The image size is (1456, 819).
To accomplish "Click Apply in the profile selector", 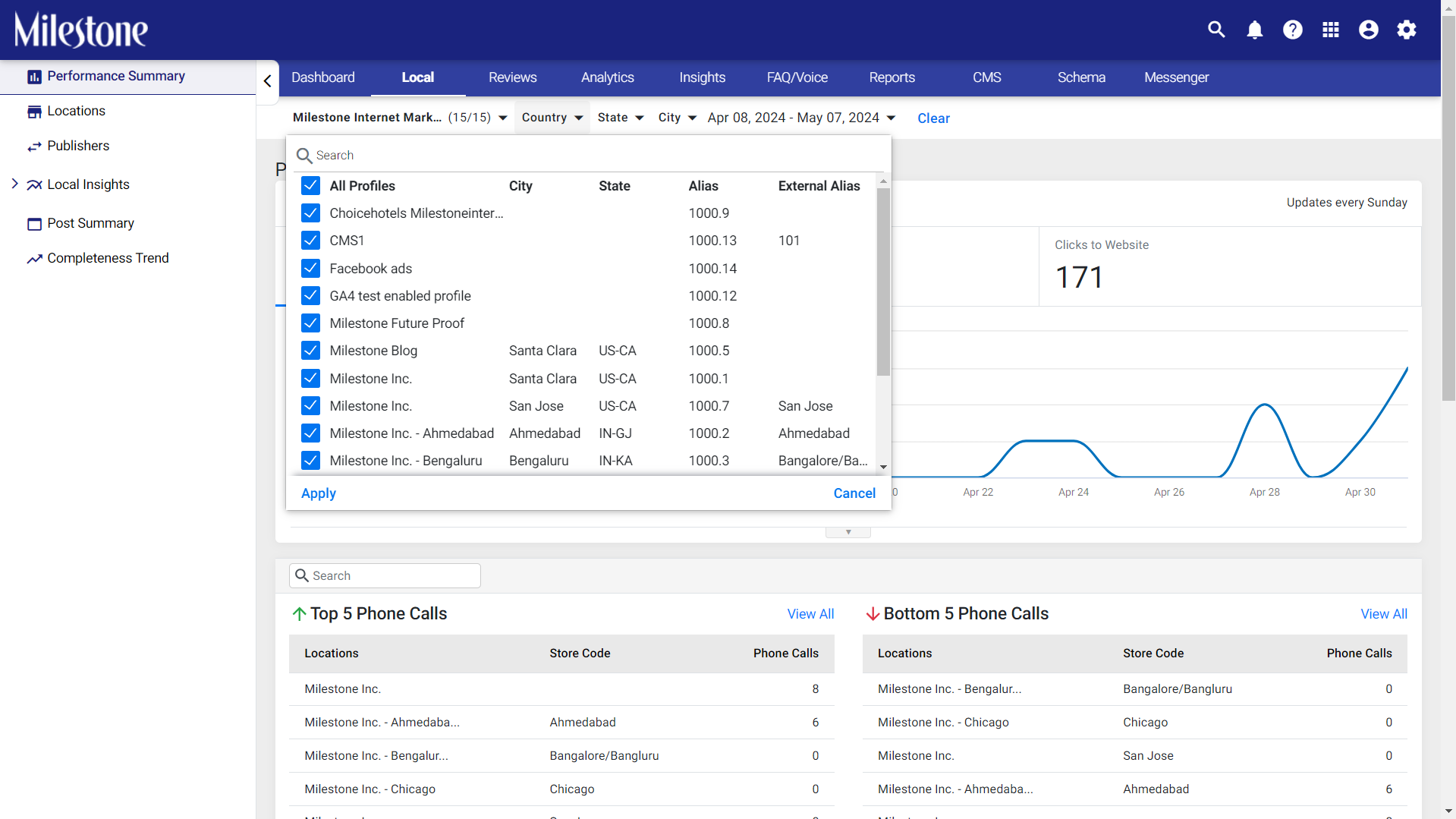I will coord(318,493).
